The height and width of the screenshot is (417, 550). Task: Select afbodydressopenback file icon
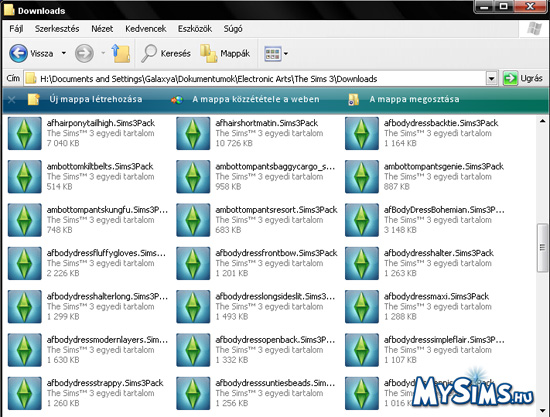(x=193, y=350)
